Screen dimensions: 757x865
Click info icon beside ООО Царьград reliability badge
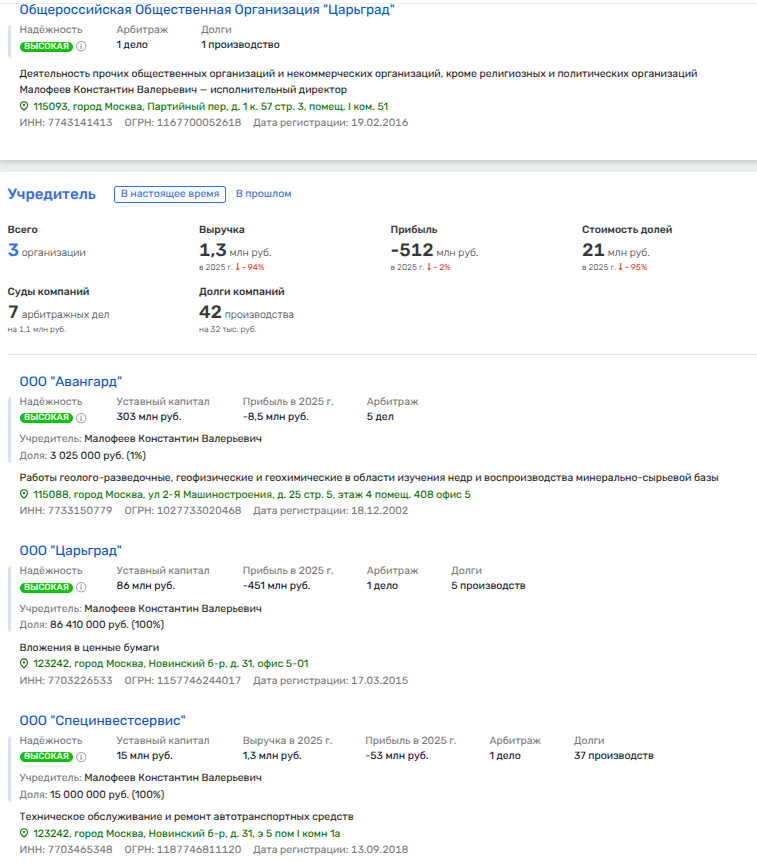82,586
